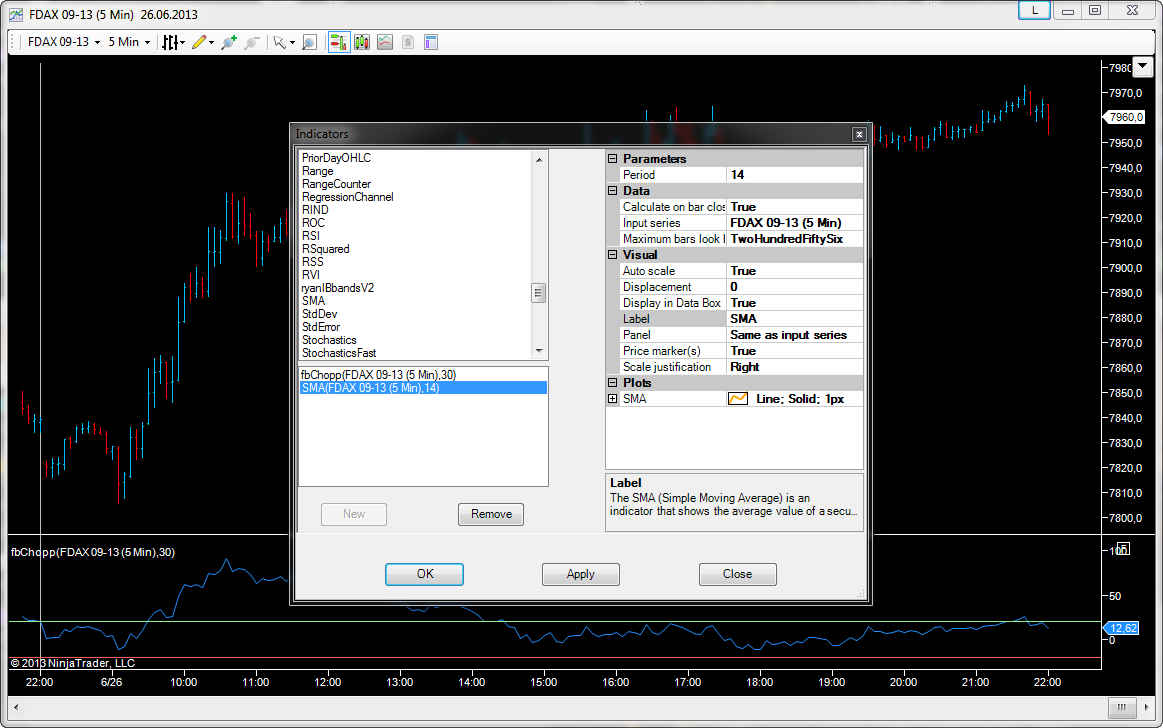The width and height of the screenshot is (1163, 728).
Task: Toggle Auto scale True value
Action: pyautogui.click(x=794, y=271)
